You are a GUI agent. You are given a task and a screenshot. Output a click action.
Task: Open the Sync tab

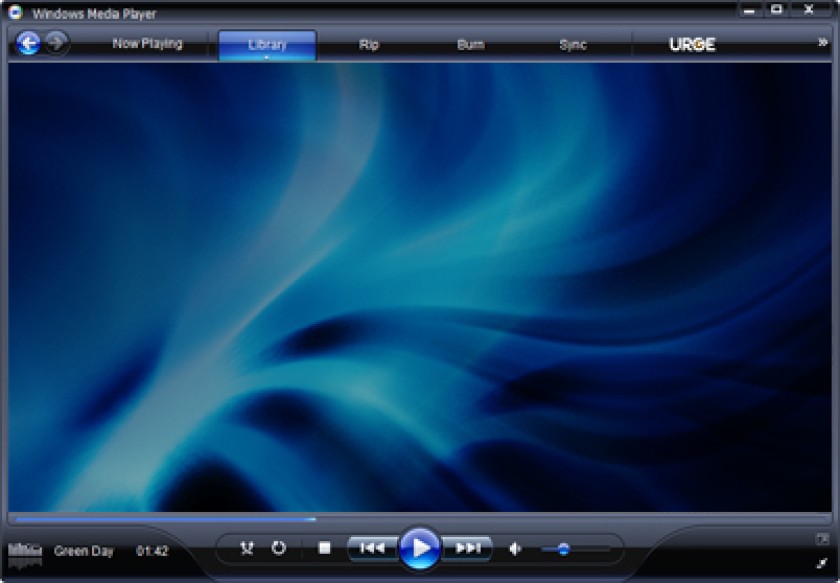point(573,44)
